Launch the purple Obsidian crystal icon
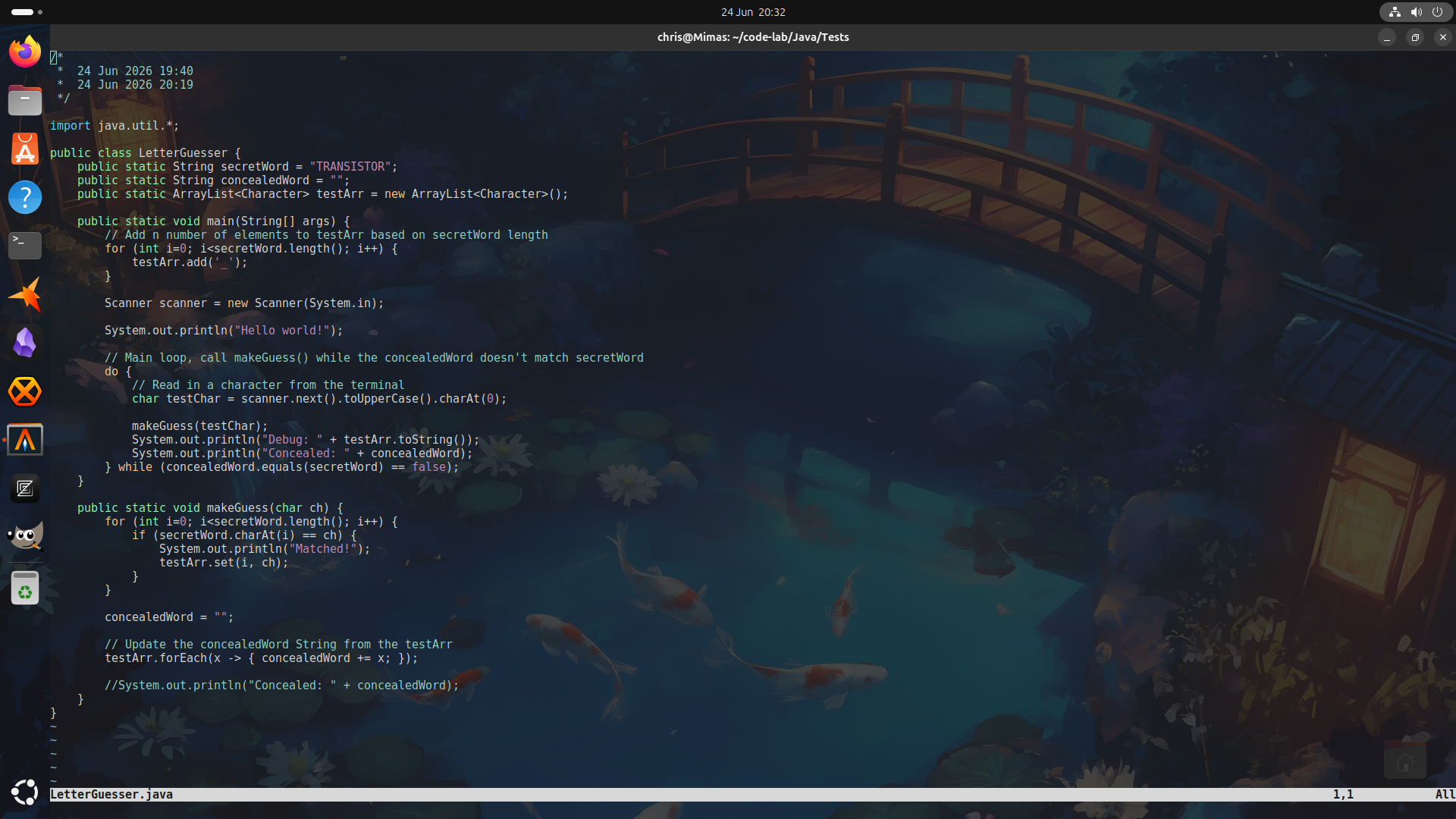Screen dimensions: 1456x819 25,343
